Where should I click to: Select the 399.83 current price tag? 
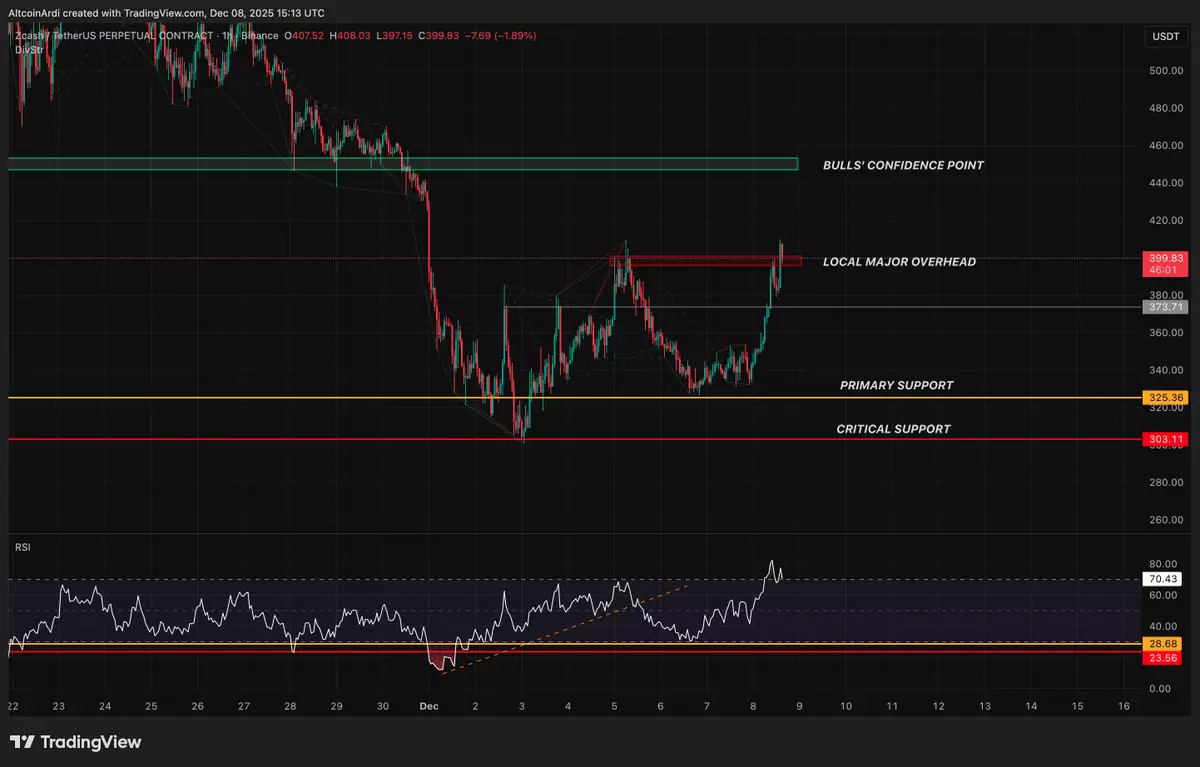[x=1163, y=258]
